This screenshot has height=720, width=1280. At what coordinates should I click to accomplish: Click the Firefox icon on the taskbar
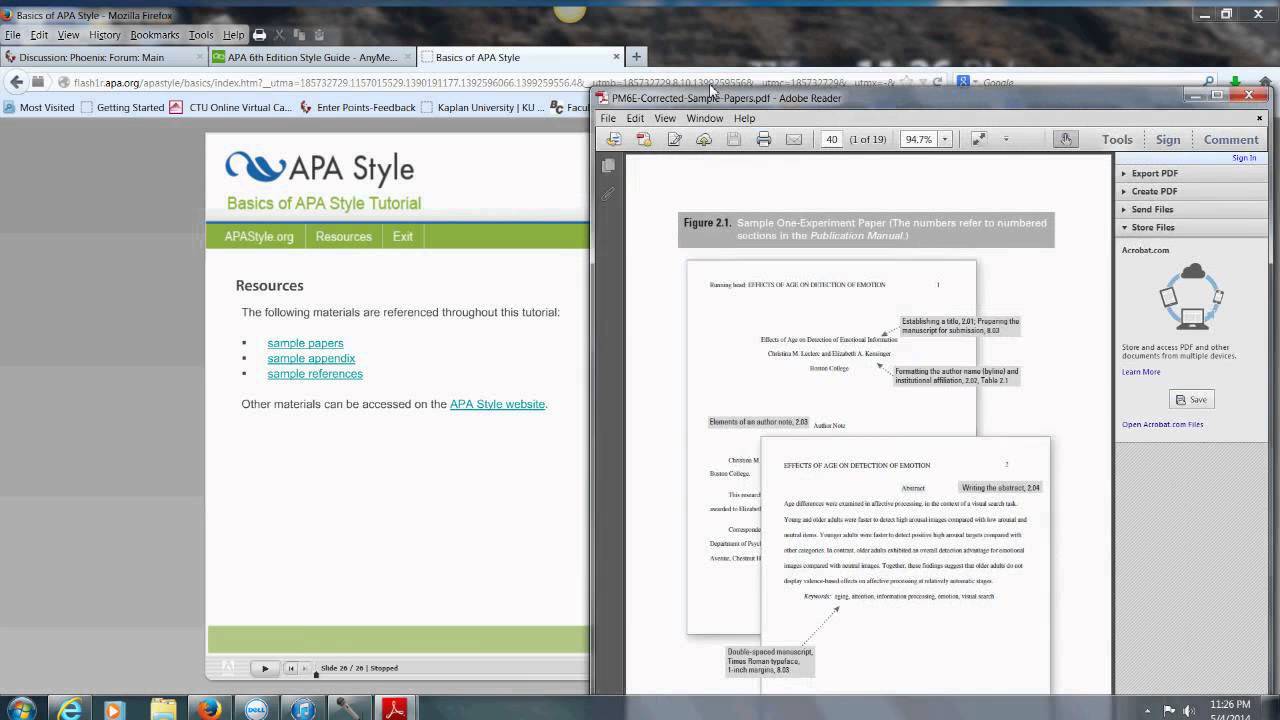point(209,709)
